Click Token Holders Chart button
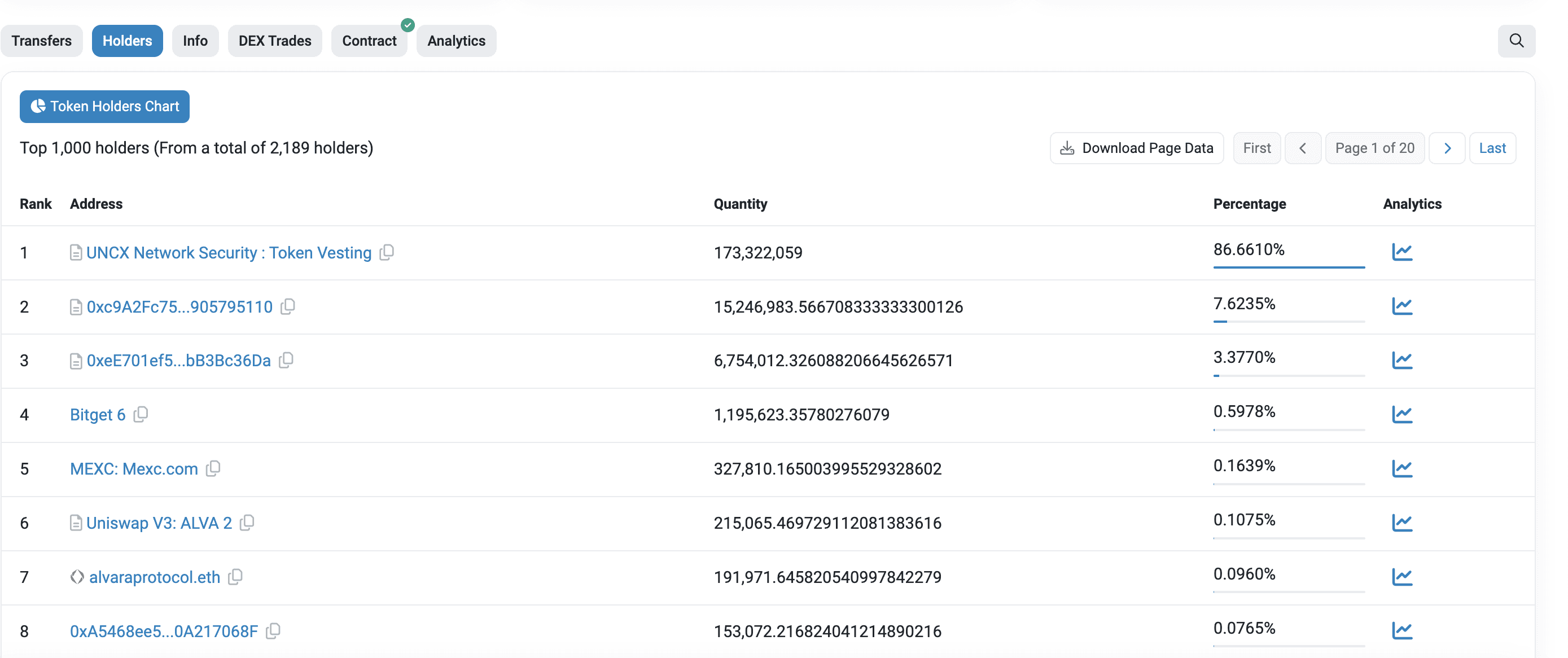1568x658 pixels. coord(104,107)
